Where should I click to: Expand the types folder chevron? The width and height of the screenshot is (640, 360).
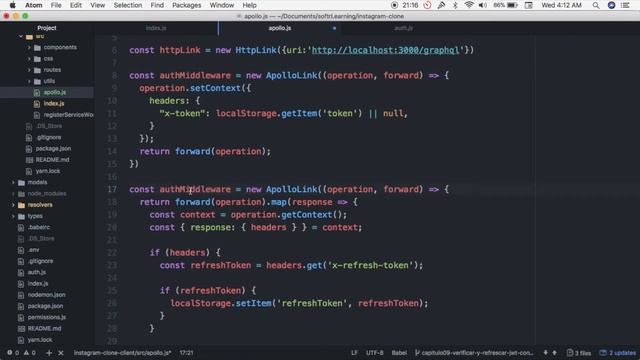(13, 216)
